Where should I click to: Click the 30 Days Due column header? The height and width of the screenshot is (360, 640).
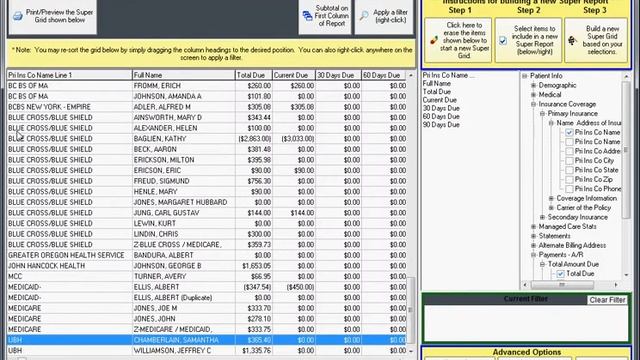pos(338,75)
